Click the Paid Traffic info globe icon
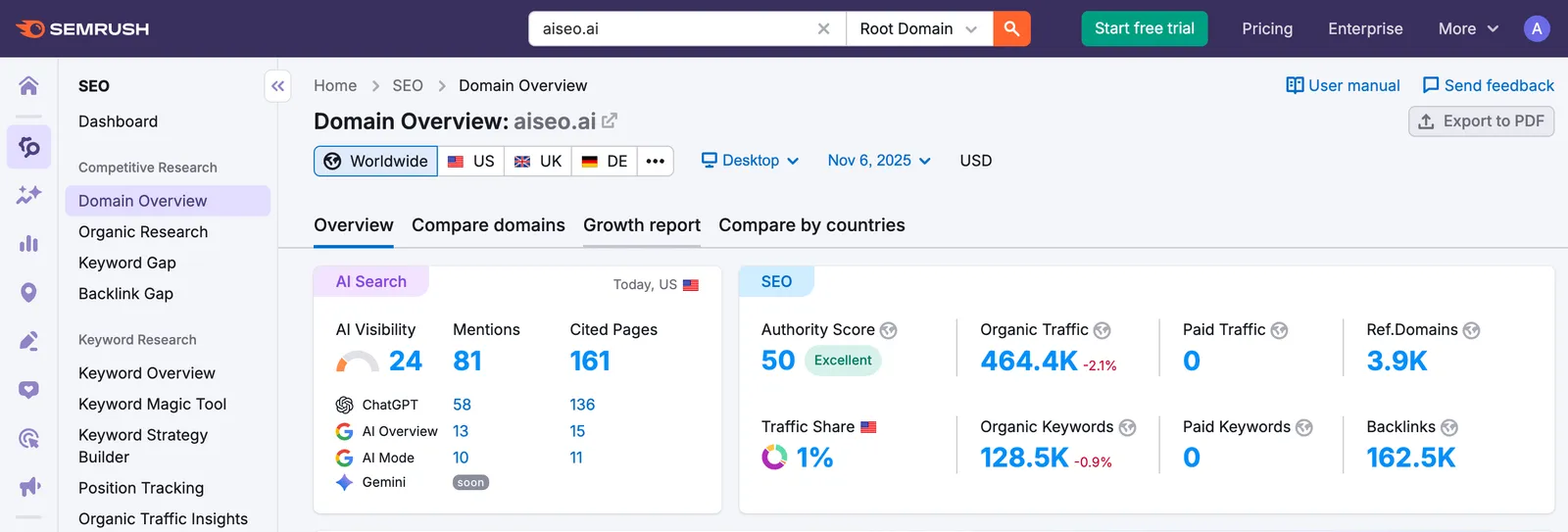This screenshot has width=1568, height=532. click(1279, 331)
